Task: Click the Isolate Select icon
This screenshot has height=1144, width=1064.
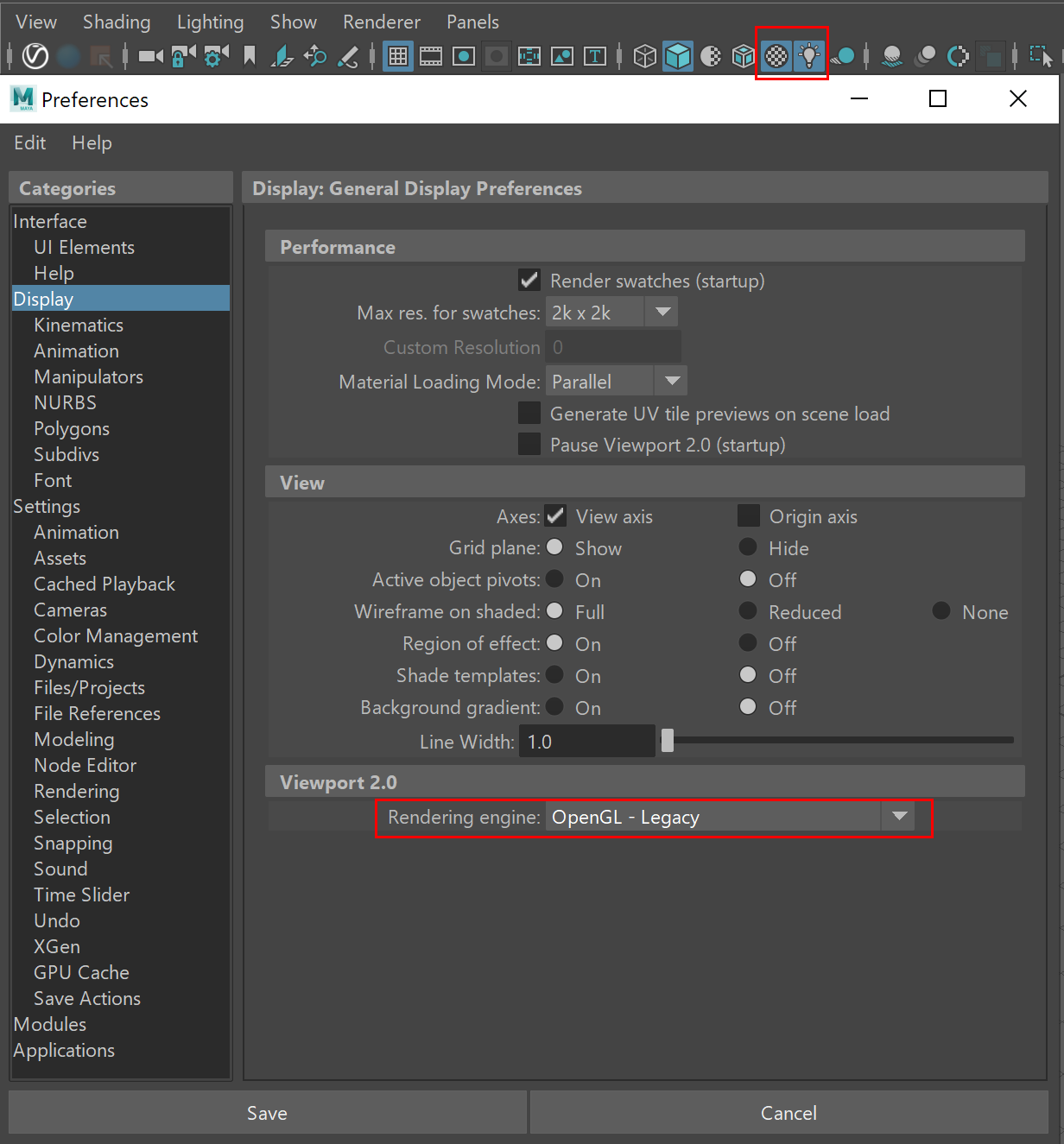Action: pos(1041,56)
